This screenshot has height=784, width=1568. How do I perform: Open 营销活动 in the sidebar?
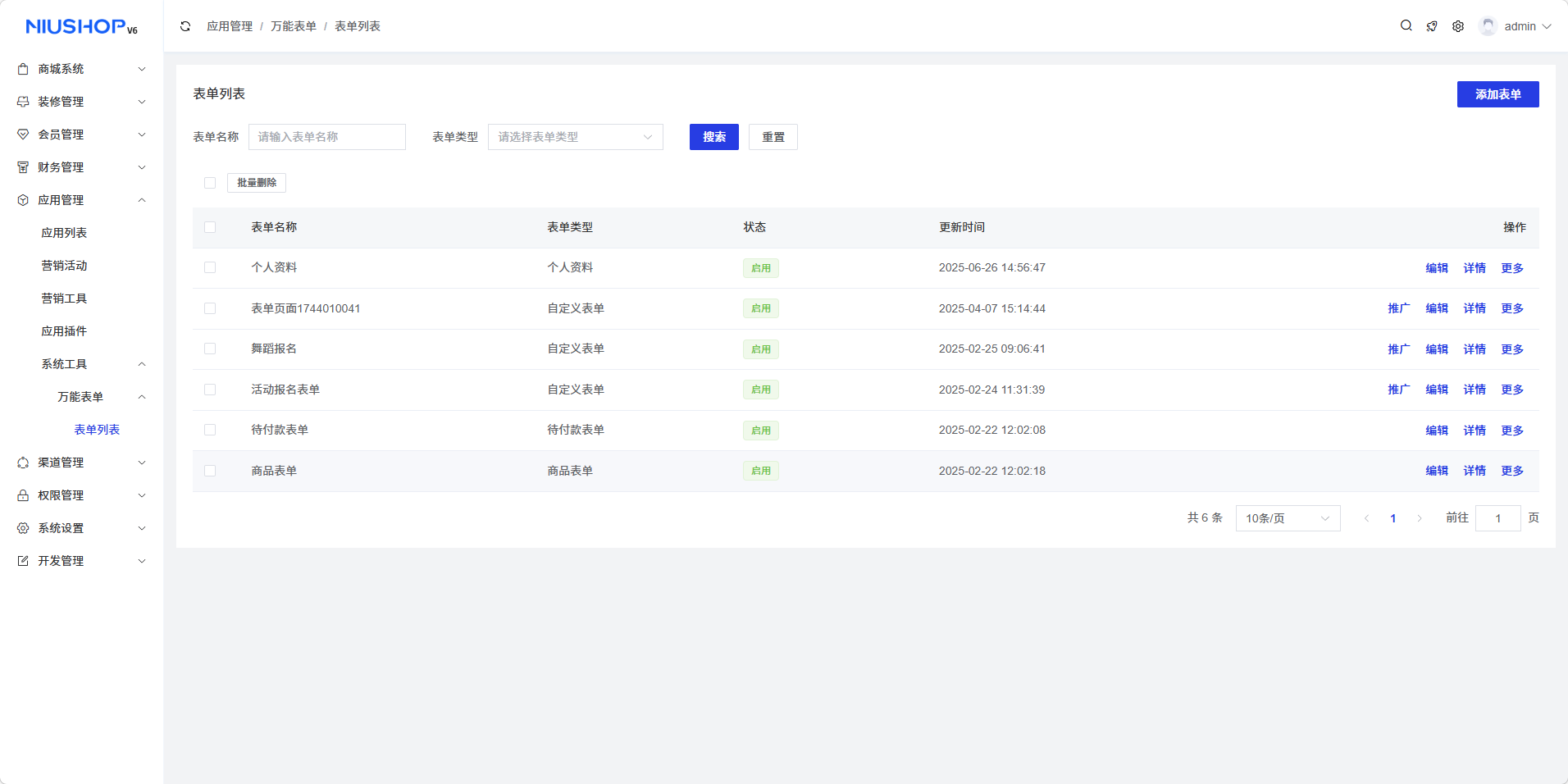coord(64,266)
